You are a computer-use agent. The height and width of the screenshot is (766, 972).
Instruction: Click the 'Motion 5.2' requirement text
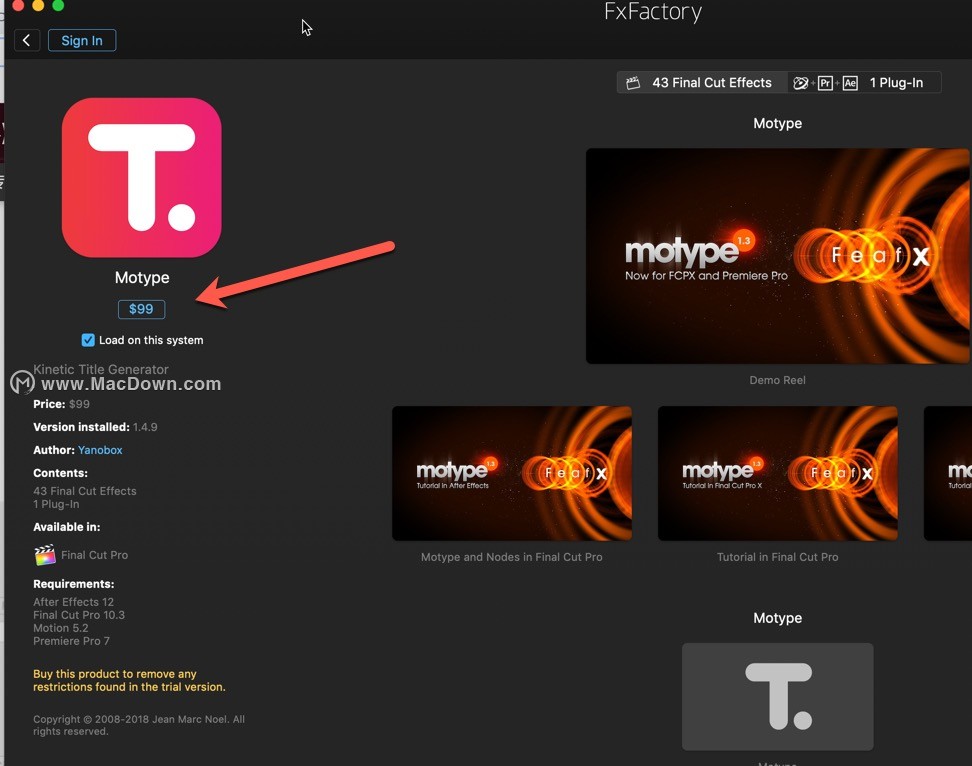tap(61, 628)
